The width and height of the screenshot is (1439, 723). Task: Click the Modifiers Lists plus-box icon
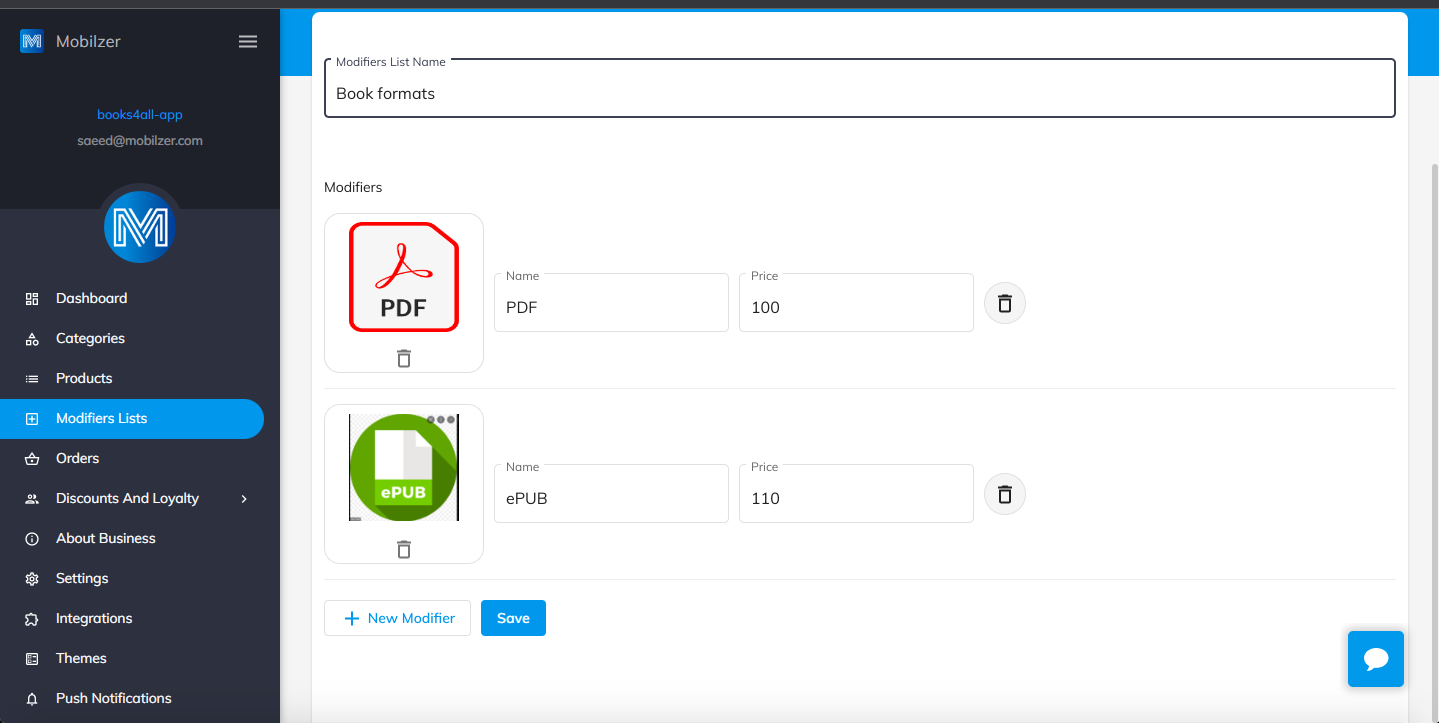[x=32, y=418]
